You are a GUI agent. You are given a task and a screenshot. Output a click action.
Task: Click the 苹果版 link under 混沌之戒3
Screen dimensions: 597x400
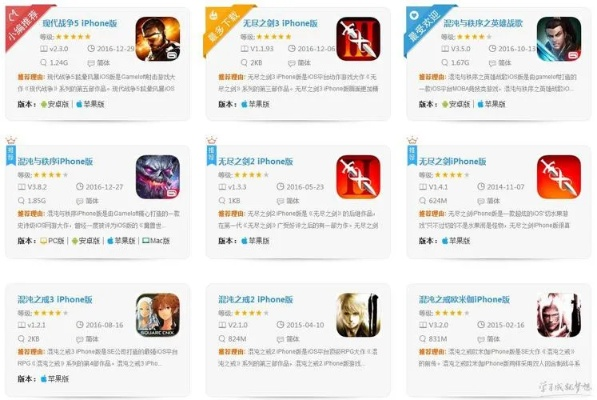(54, 379)
